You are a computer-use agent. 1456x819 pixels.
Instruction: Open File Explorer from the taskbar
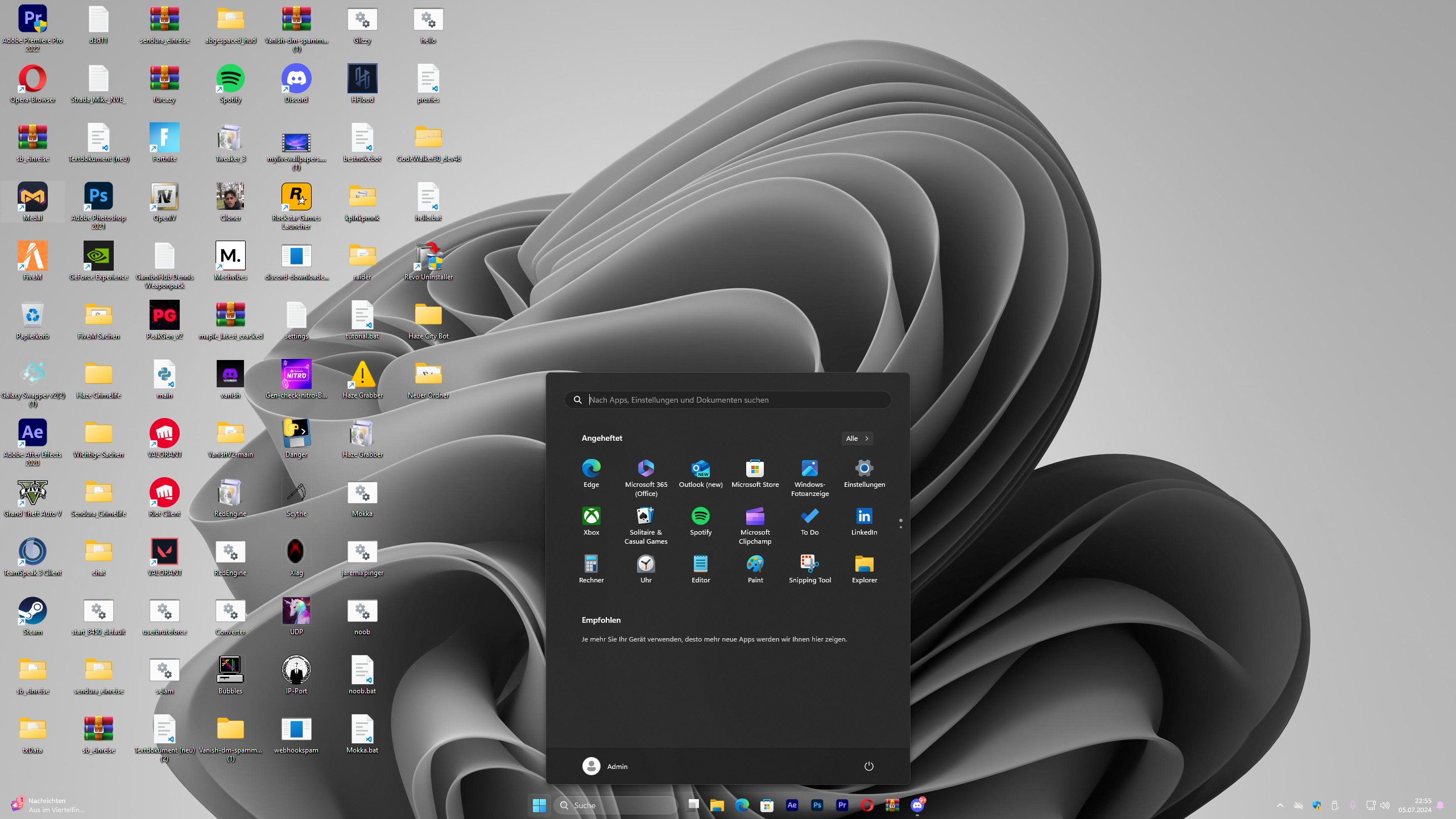(717, 805)
